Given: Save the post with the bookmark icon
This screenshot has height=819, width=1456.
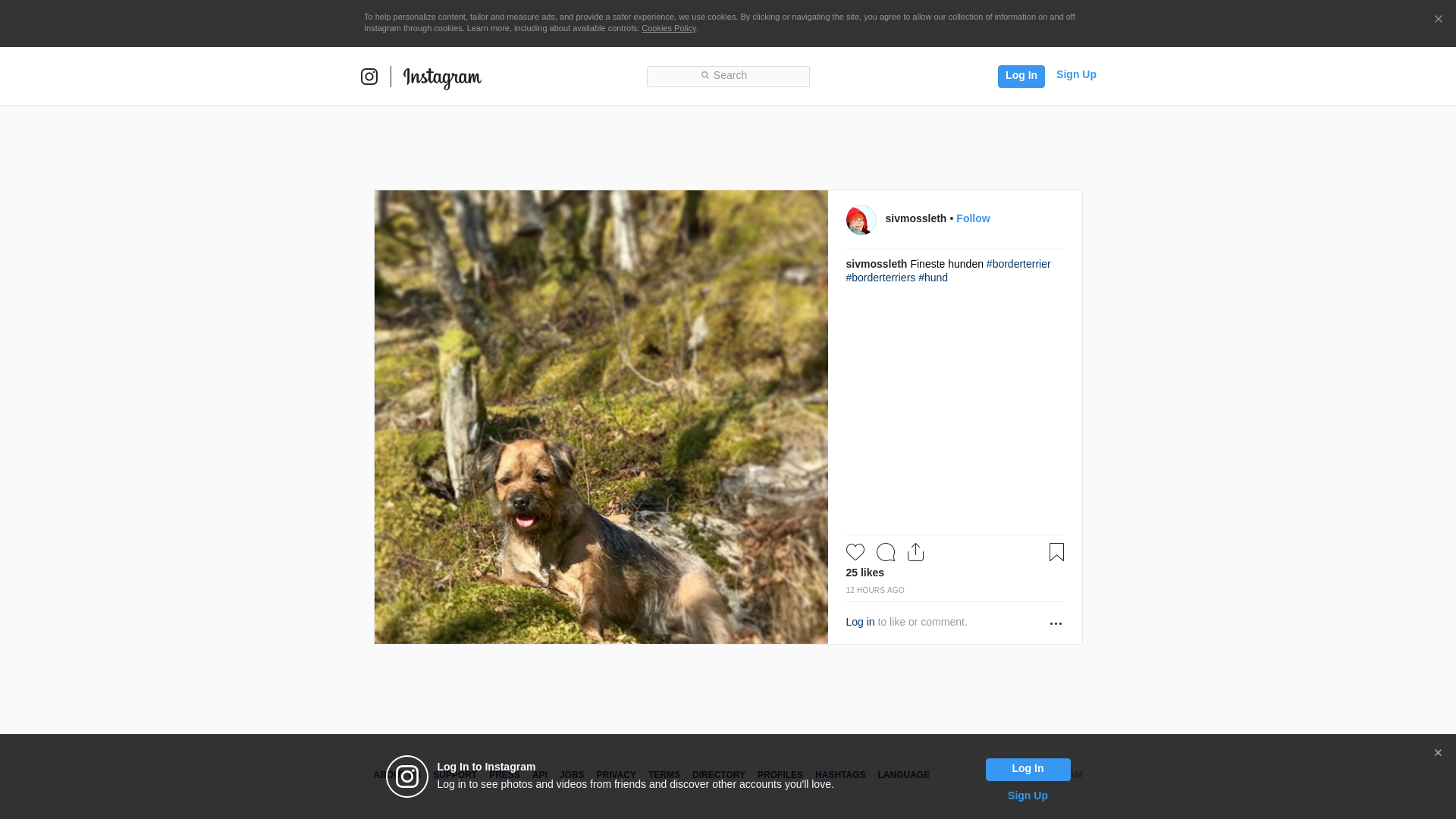Looking at the screenshot, I should click(x=1056, y=552).
